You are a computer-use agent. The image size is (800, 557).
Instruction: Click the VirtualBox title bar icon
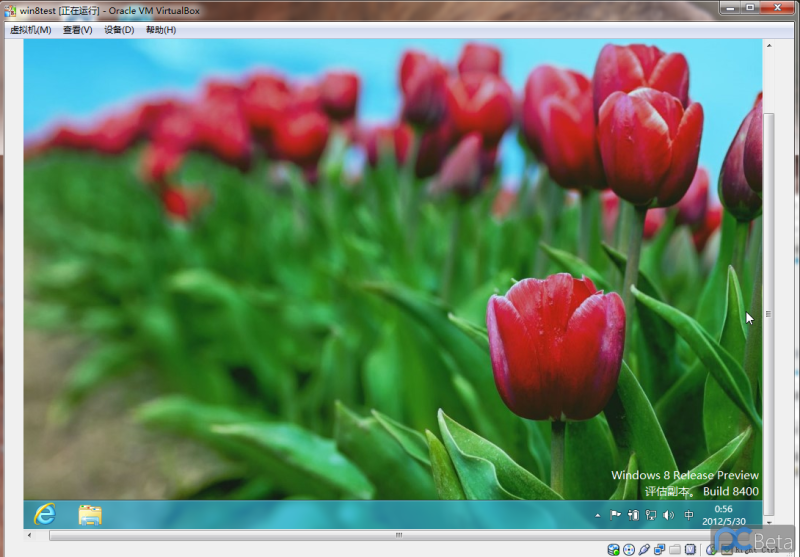tap(10, 10)
